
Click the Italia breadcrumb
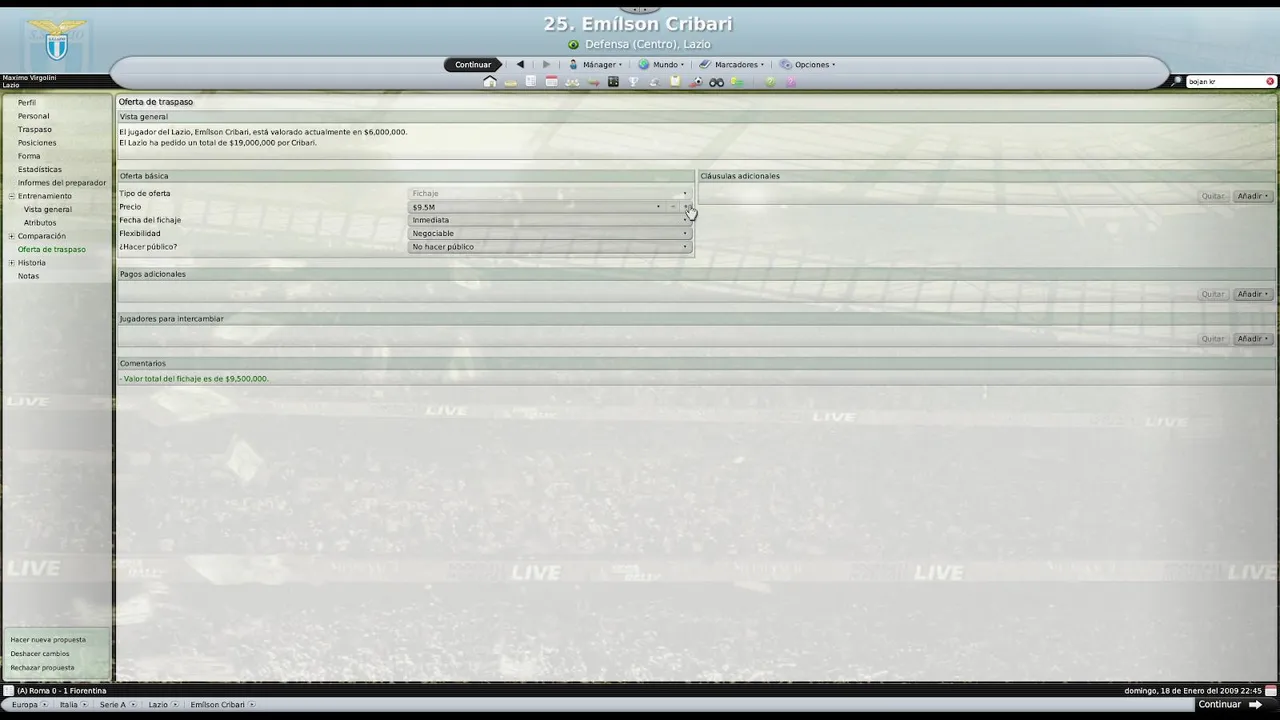point(70,705)
